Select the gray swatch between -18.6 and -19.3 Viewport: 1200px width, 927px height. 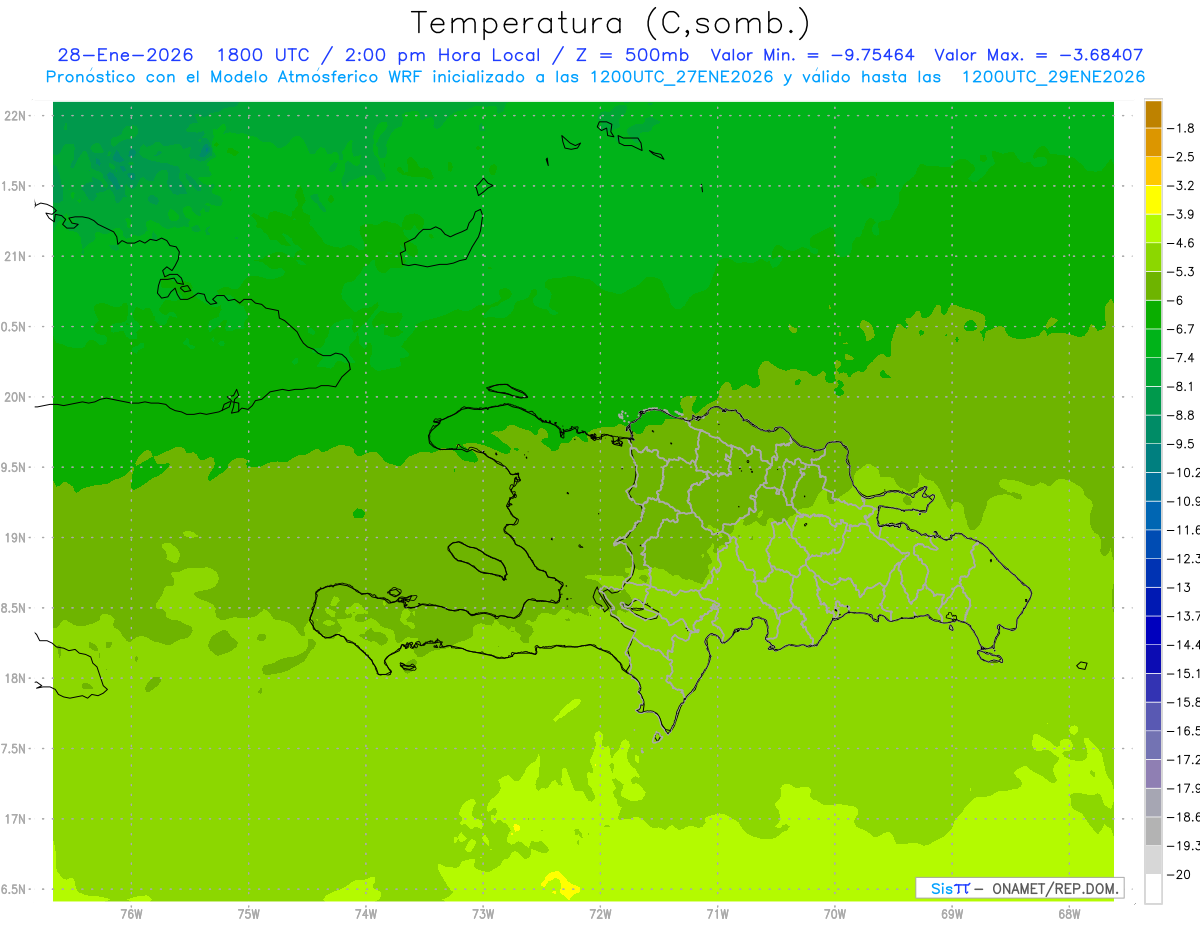click(x=1153, y=831)
